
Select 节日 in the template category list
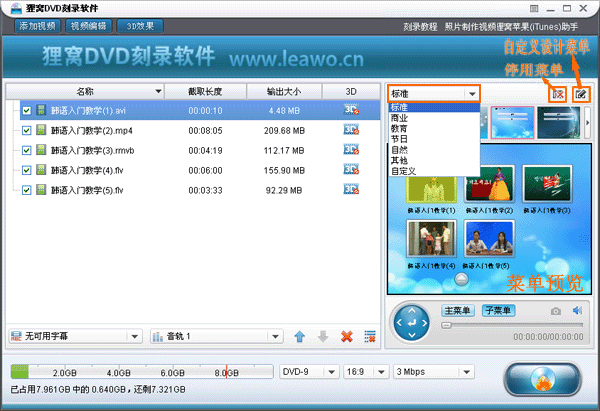click(434, 139)
